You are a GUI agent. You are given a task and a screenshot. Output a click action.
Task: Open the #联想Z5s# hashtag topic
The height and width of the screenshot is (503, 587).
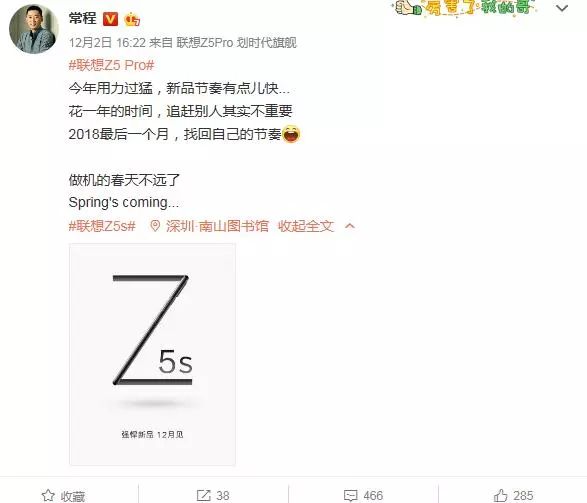tap(102, 226)
